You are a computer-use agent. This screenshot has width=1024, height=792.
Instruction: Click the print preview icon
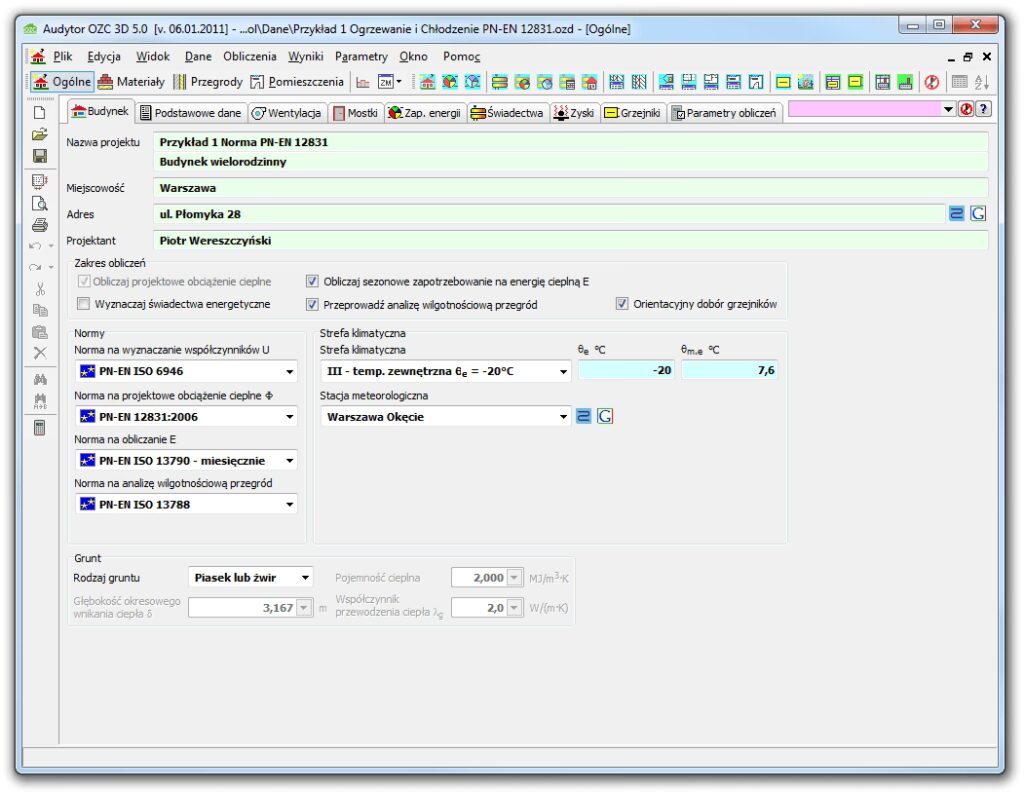pyautogui.click(x=40, y=203)
